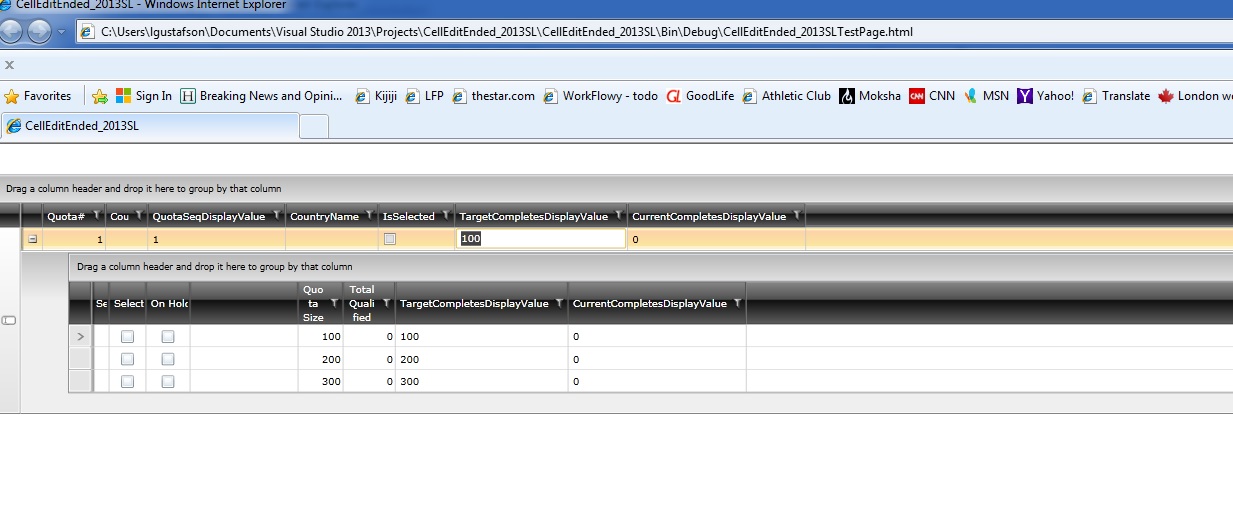The height and width of the screenshot is (525, 1233).
Task: Sort the child grid by Select header
Action: click(x=128, y=303)
